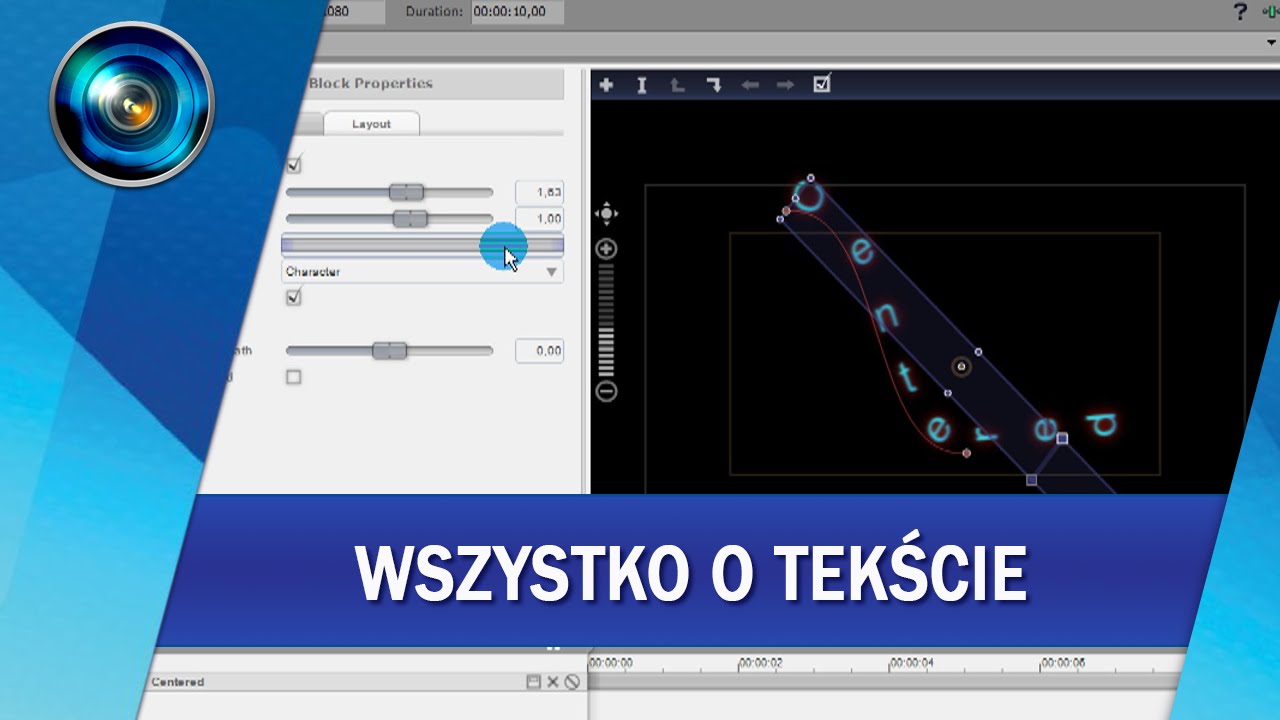Toggle the checkbox below Character dropdown
The height and width of the screenshot is (720, 1280).
point(294,297)
